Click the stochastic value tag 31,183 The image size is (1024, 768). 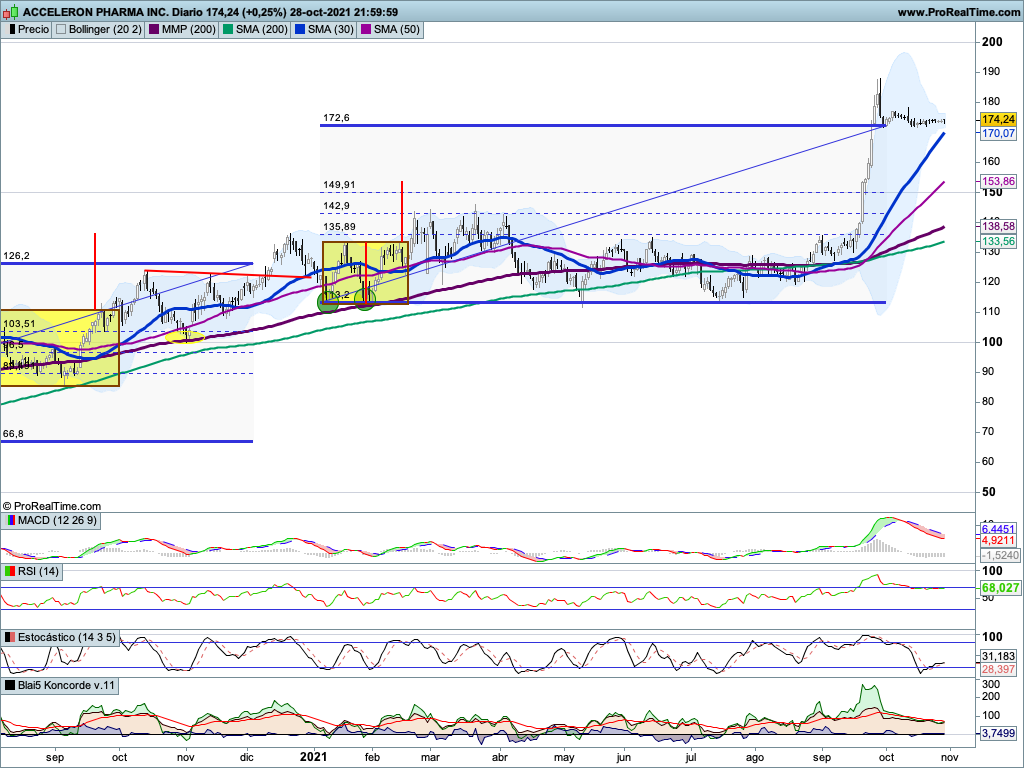pos(999,656)
